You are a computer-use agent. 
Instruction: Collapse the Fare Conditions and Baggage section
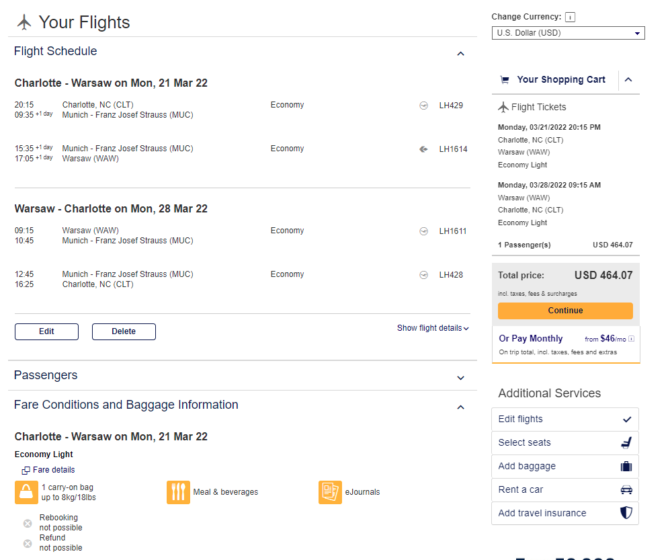point(461,407)
